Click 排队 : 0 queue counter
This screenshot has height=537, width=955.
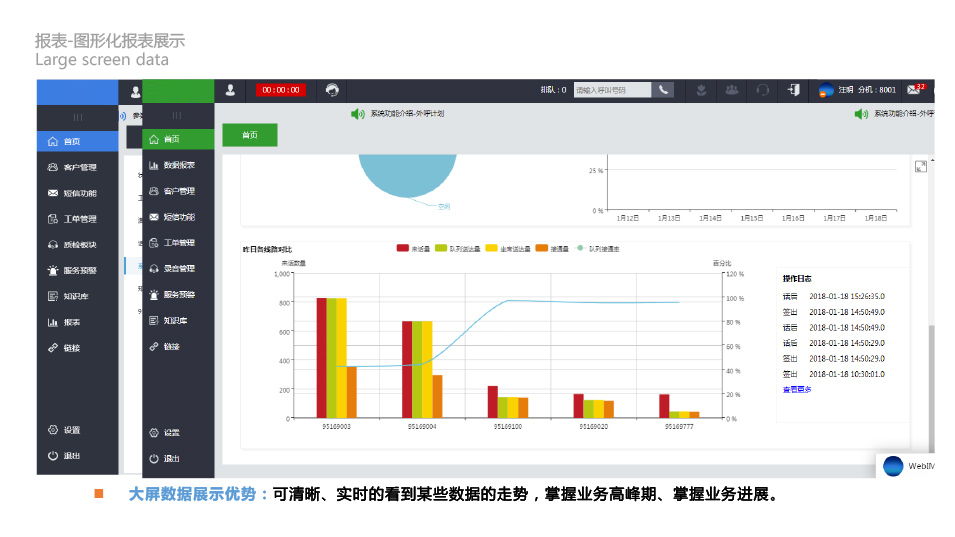[553, 90]
